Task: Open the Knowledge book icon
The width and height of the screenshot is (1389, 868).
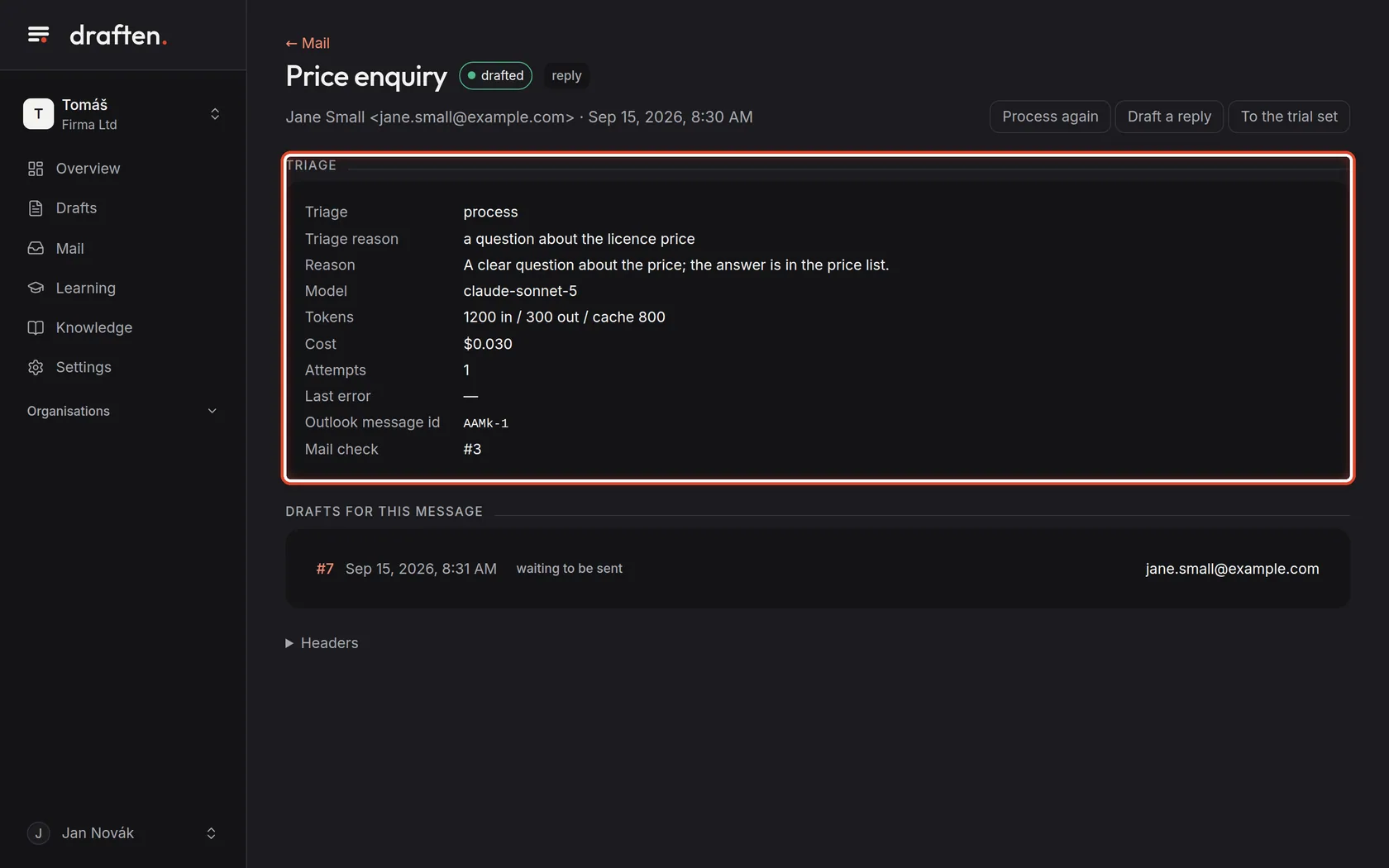Action: coord(36,327)
